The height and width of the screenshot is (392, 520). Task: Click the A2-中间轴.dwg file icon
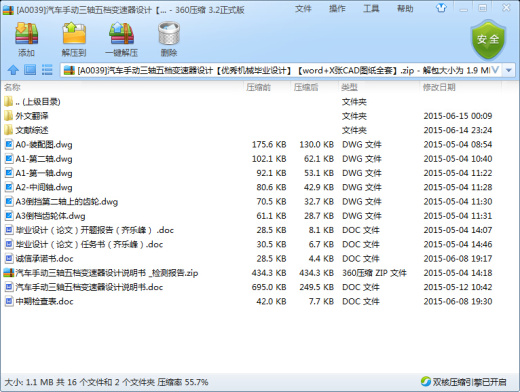[x=9, y=187]
